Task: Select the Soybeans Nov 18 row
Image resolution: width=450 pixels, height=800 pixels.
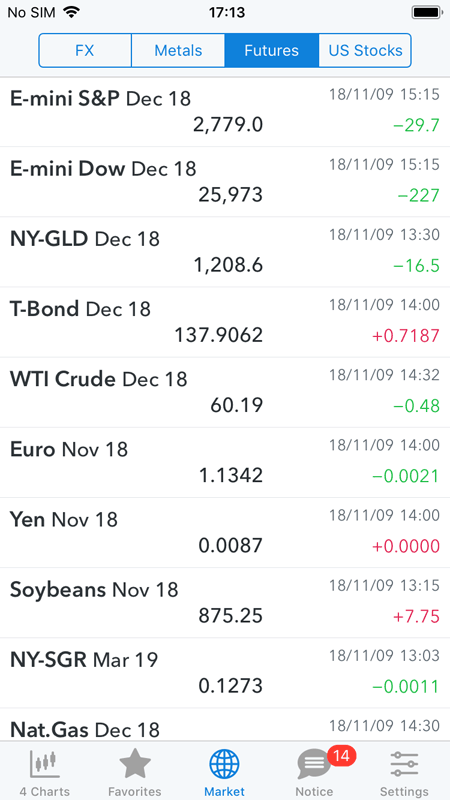Action: (225, 603)
